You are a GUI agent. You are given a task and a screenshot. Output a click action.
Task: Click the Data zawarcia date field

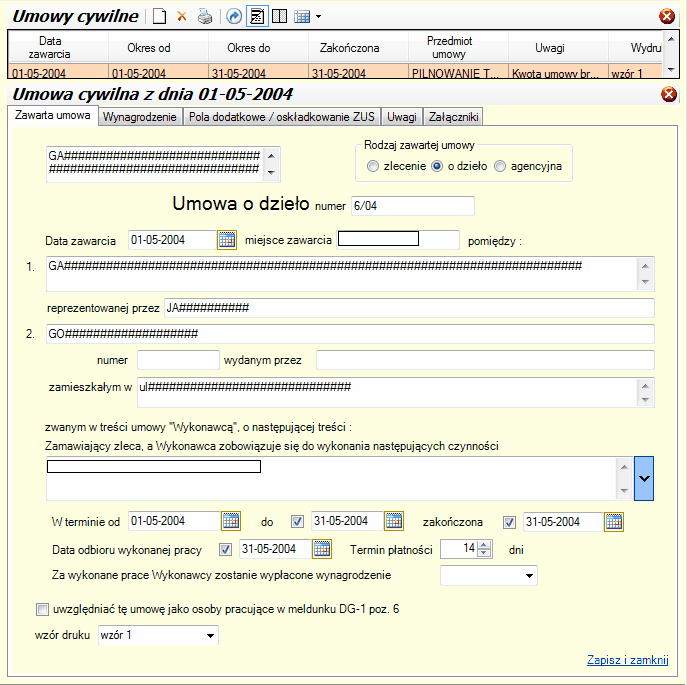173,240
